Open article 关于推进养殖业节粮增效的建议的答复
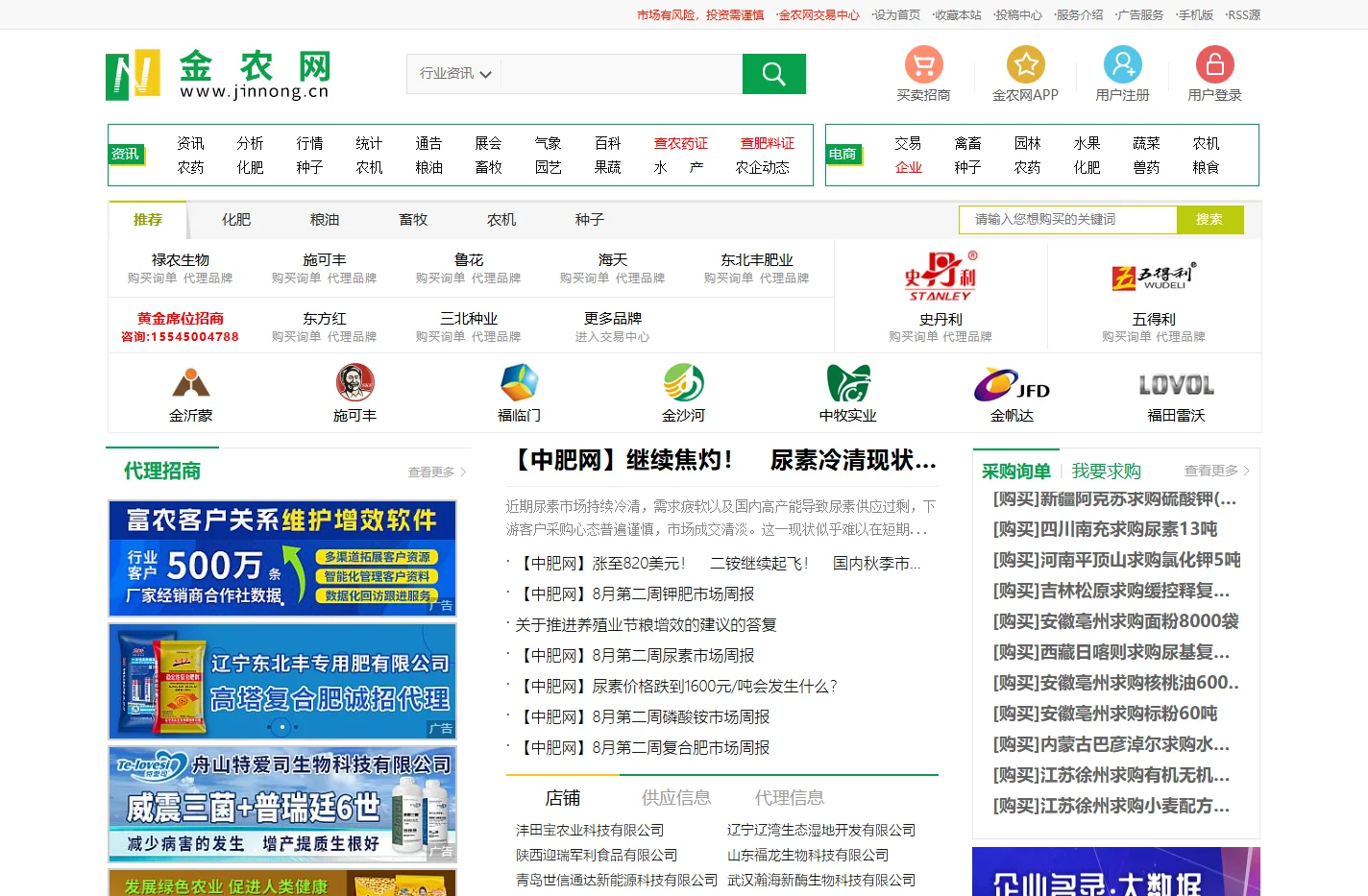Image resolution: width=1368 pixels, height=896 pixels. 646,625
